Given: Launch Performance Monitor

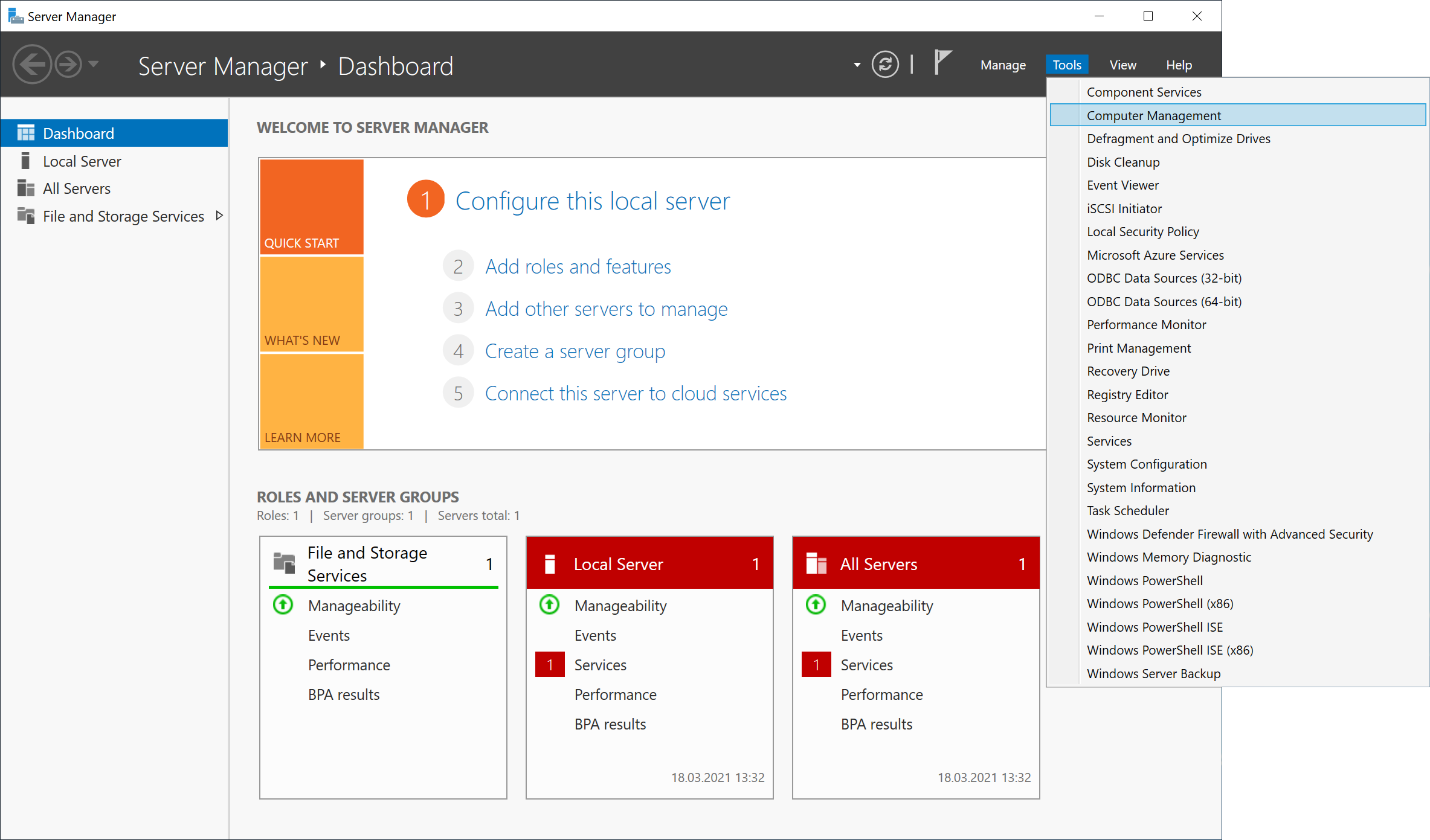Looking at the screenshot, I should point(1238,324).
